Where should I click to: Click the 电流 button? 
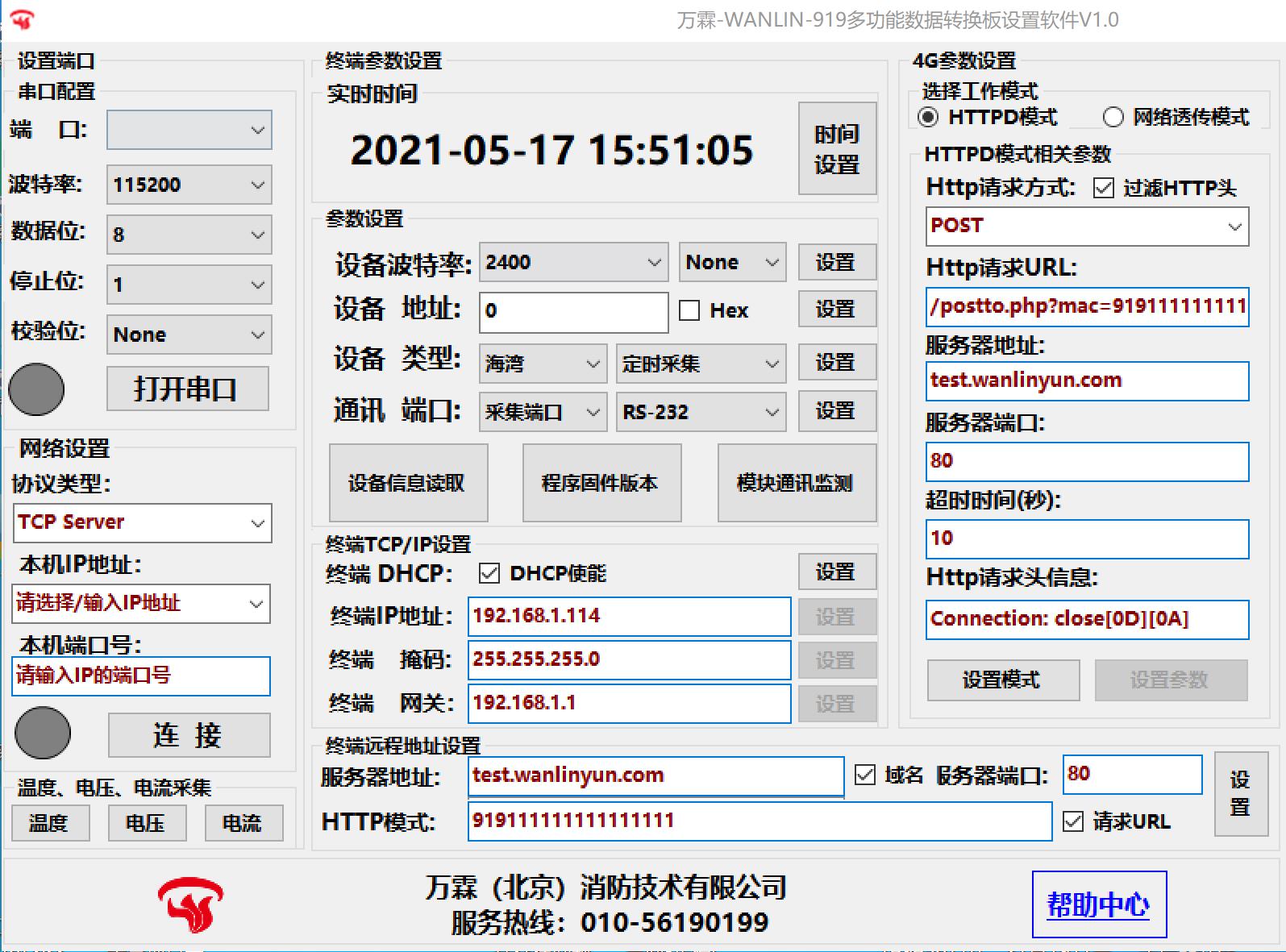click(243, 823)
